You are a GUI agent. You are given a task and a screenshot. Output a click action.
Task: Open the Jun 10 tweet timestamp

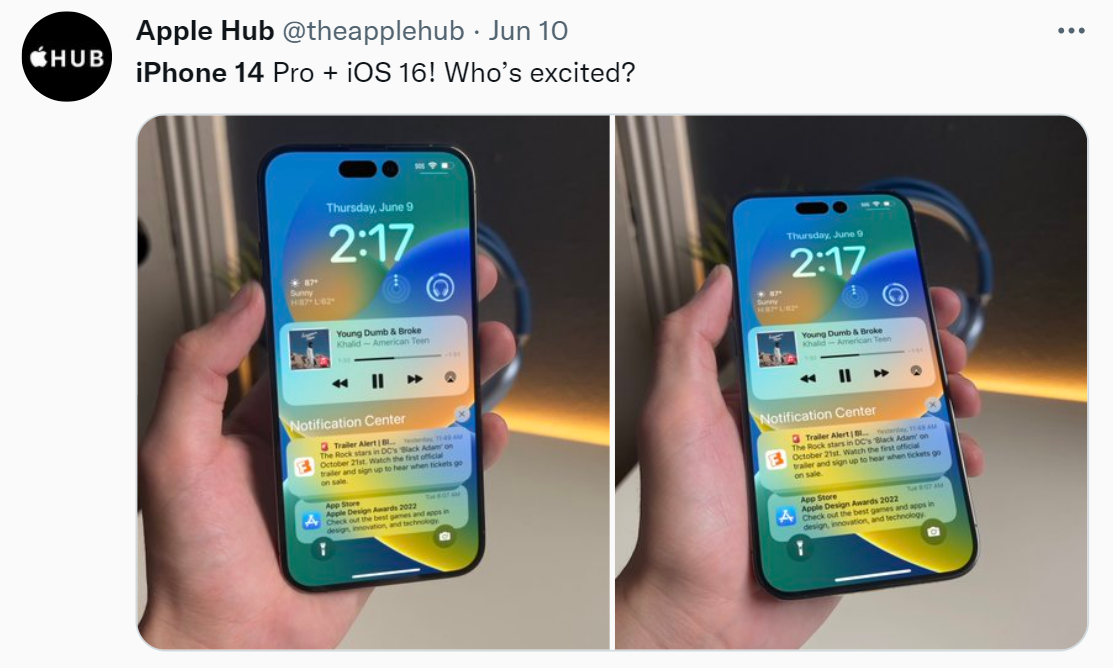click(528, 31)
